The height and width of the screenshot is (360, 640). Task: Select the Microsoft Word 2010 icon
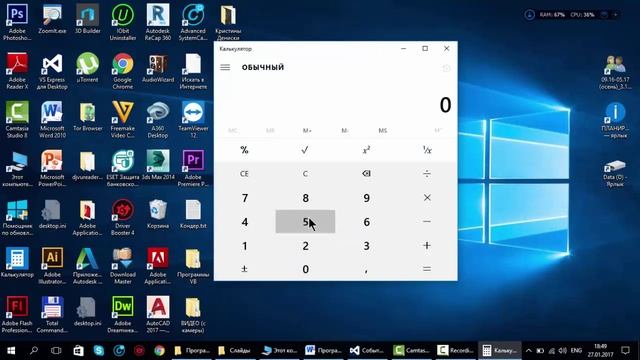coord(52,120)
